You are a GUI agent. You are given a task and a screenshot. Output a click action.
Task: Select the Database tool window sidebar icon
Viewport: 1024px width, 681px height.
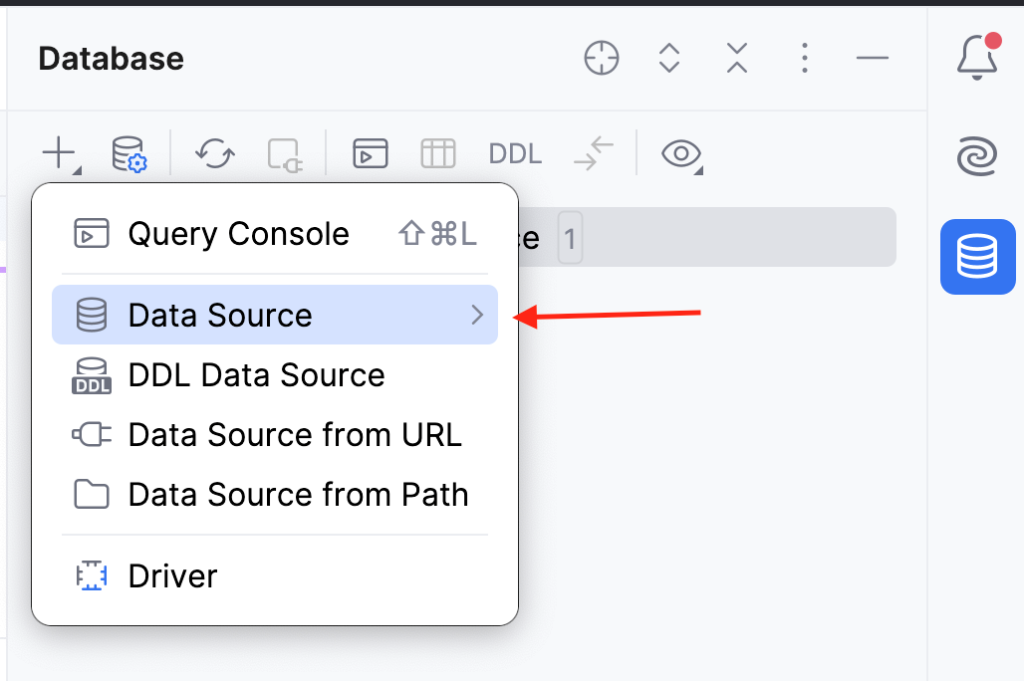(x=977, y=257)
